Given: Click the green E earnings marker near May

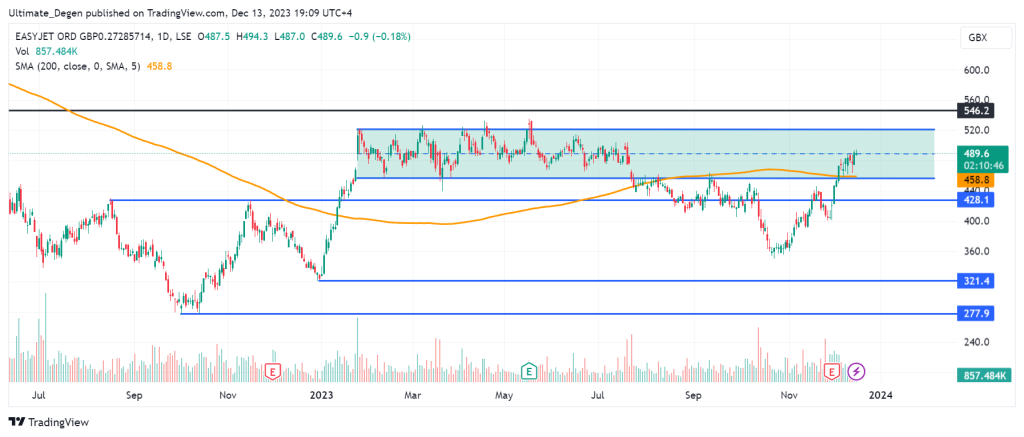Looking at the screenshot, I should tap(529, 372).
